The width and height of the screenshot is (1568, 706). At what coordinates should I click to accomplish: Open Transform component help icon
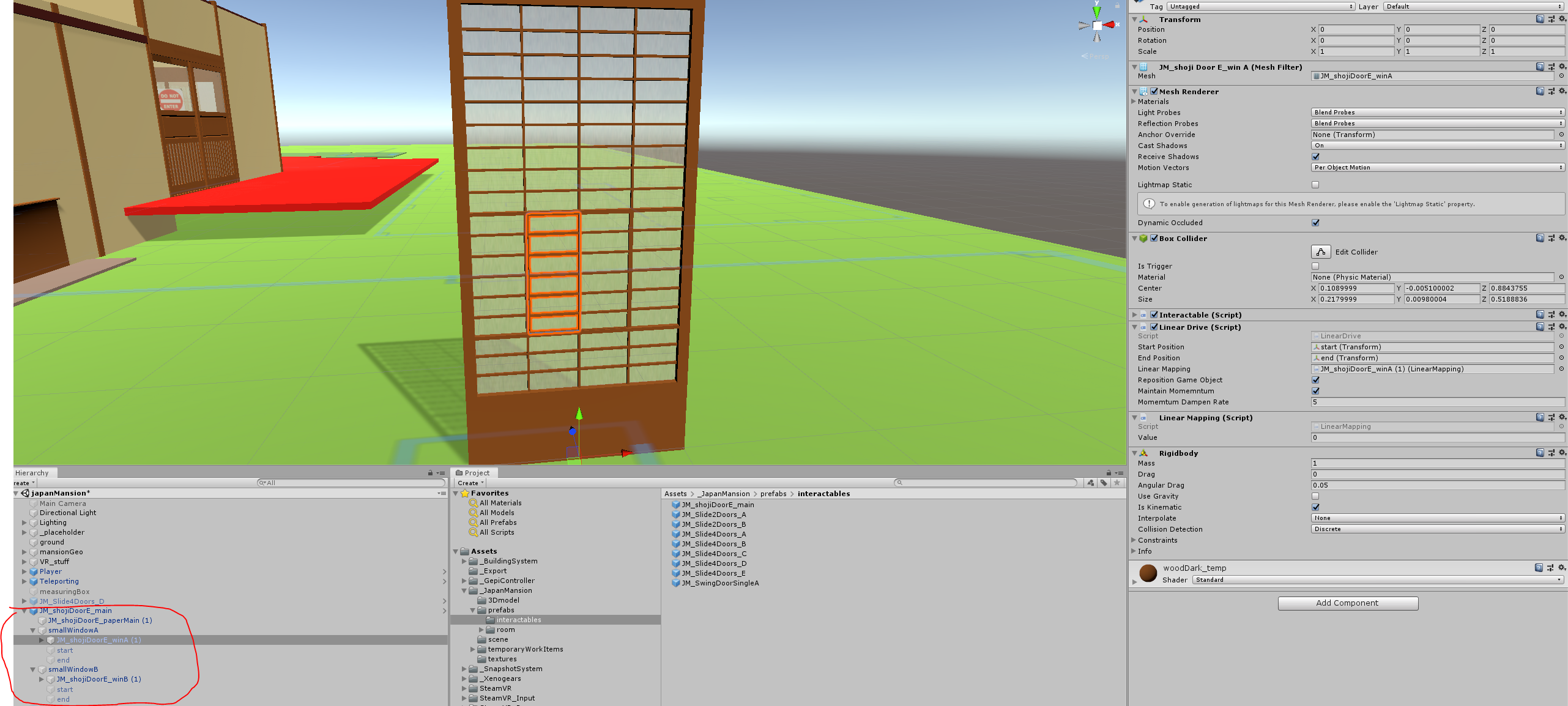tap(1539, 19)
